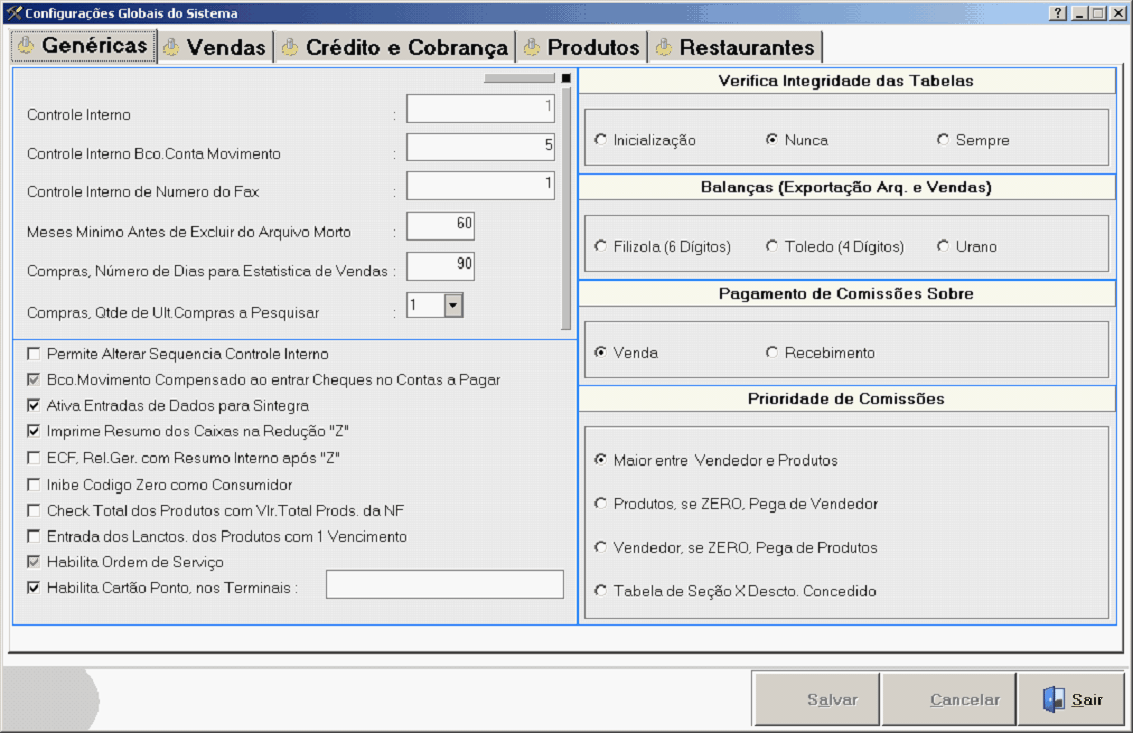Click the Produtos tab icon
1134x734 pixels.
531,48
